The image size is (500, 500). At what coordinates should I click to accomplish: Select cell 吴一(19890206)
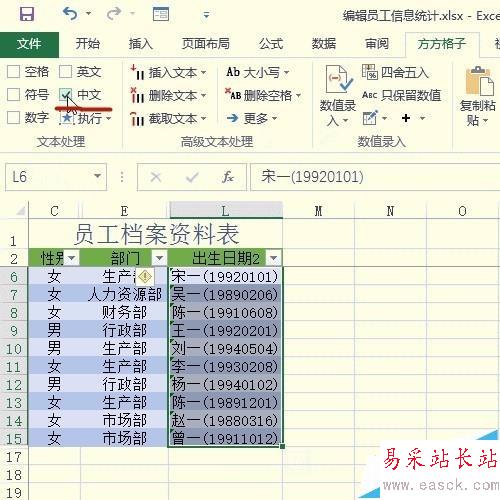[x=225, y=295]
